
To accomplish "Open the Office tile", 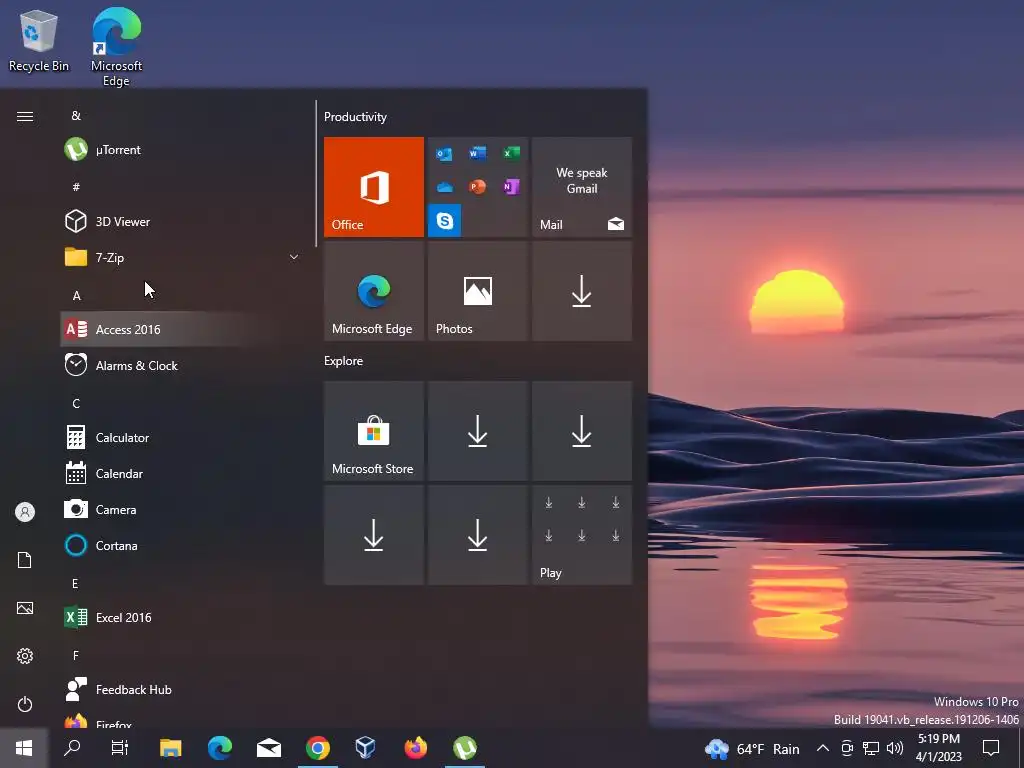I will click(x=374, y=187).
